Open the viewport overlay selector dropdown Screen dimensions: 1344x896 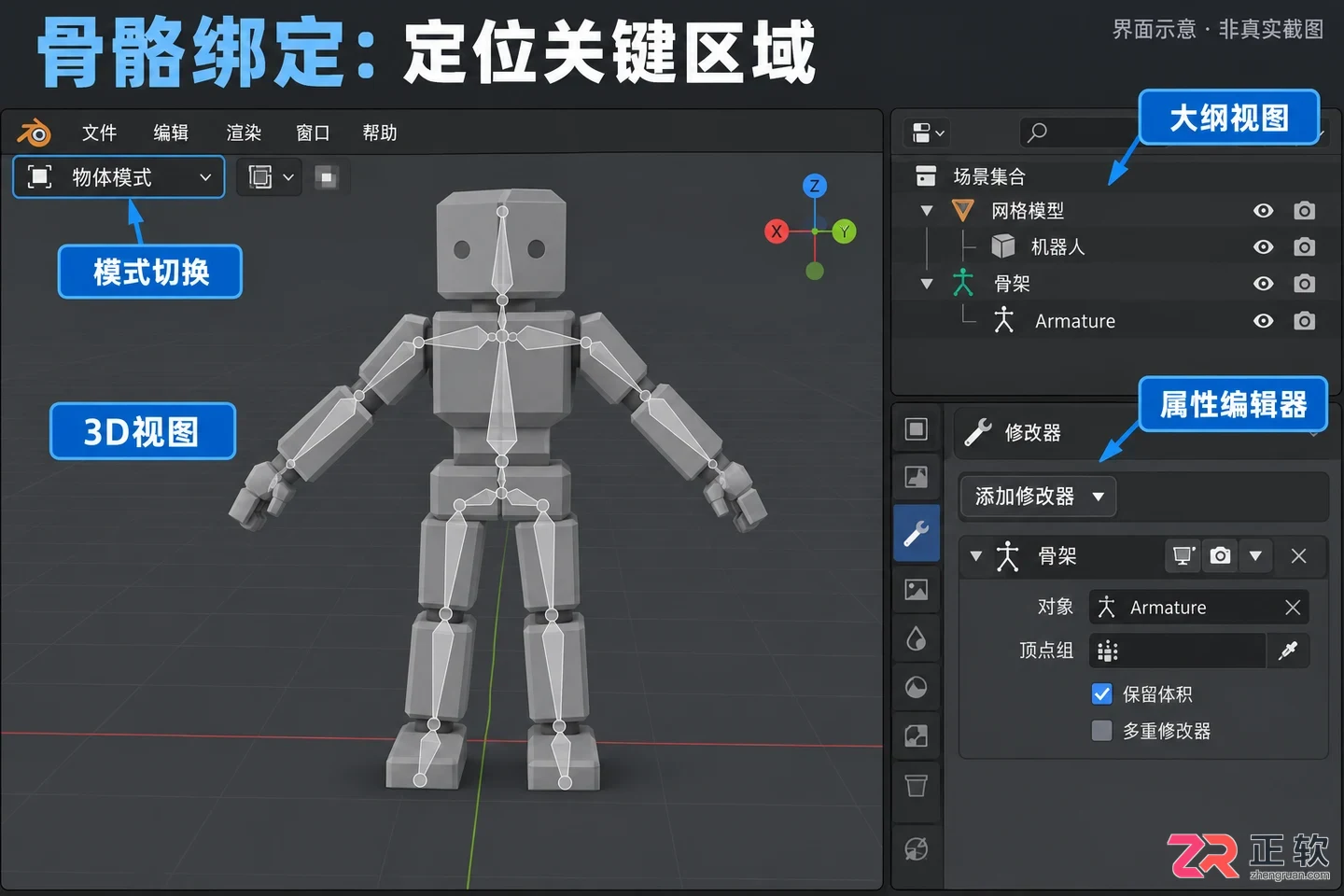tap(272, 177)
